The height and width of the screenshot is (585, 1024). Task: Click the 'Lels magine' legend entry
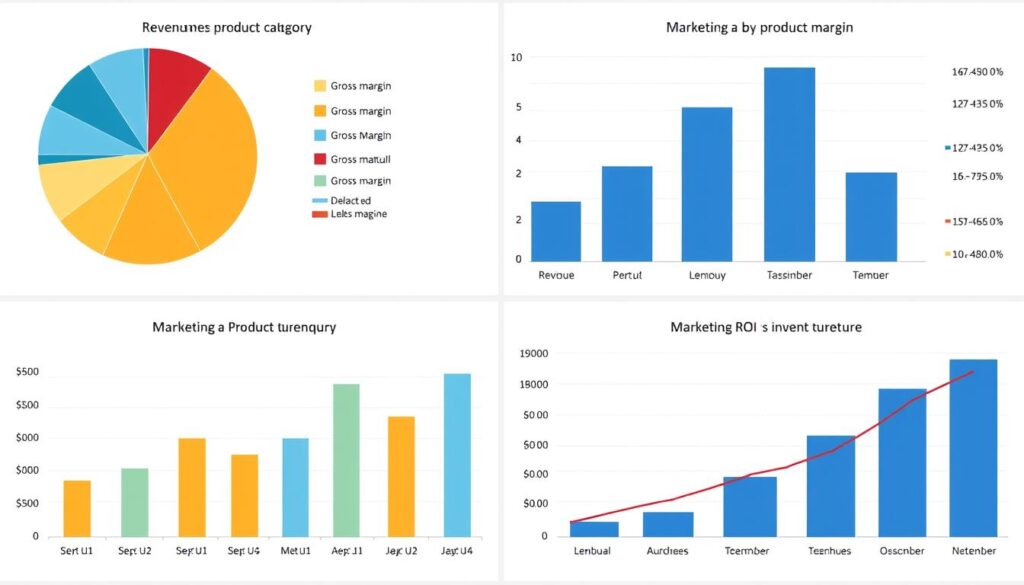320,213
